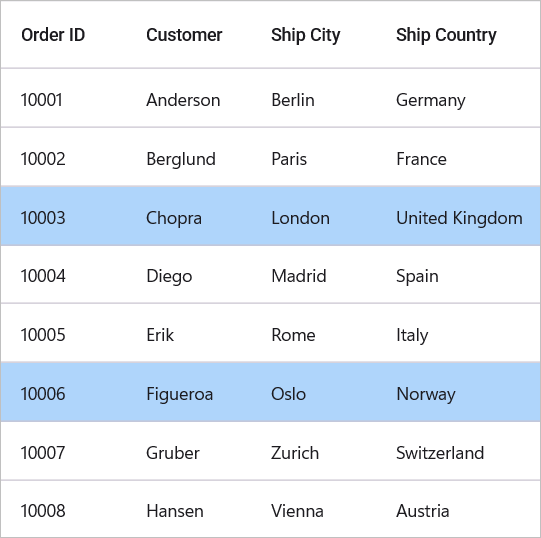Select the Diego customer cell

point(169,276)
